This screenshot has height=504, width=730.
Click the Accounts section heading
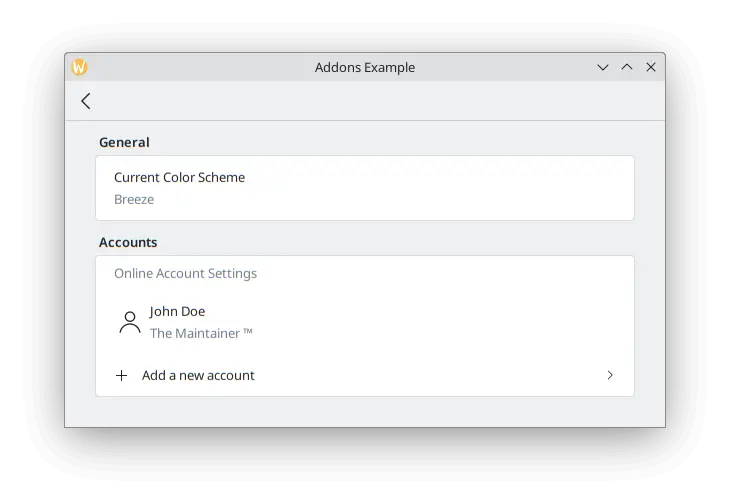[128, 243]
